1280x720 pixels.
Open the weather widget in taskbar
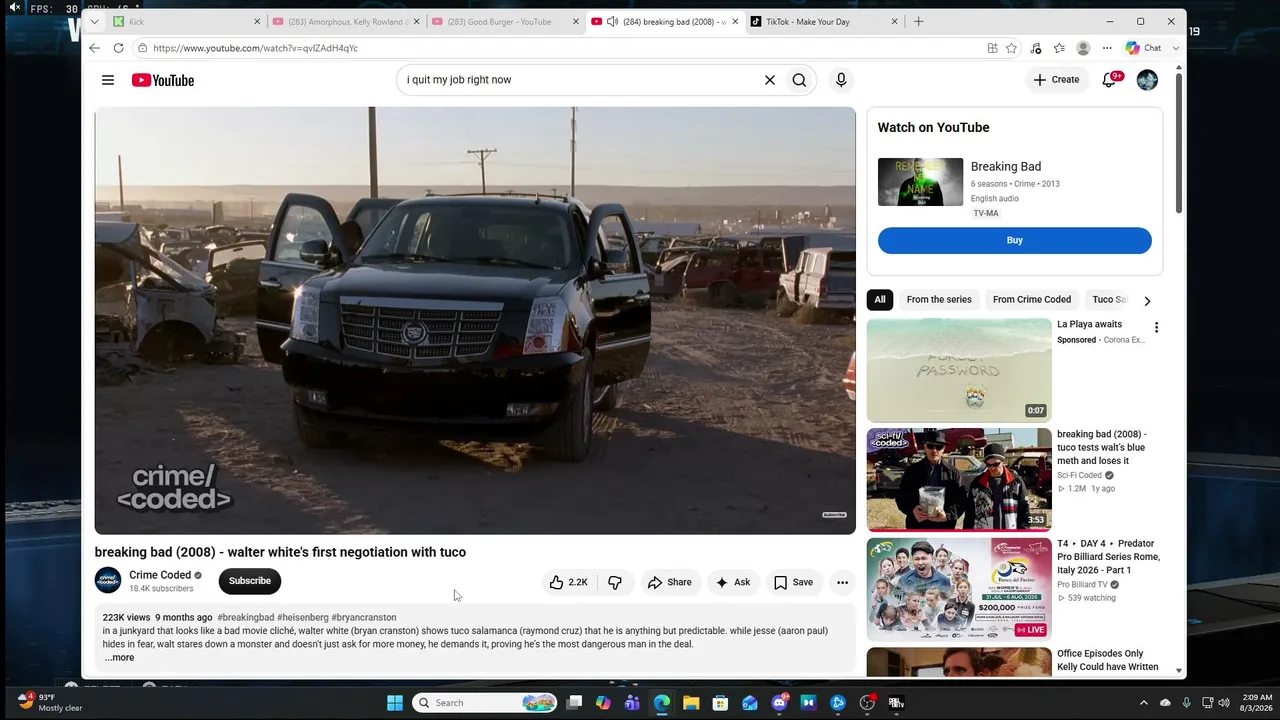pyautogui.click(x=50, y=702)
